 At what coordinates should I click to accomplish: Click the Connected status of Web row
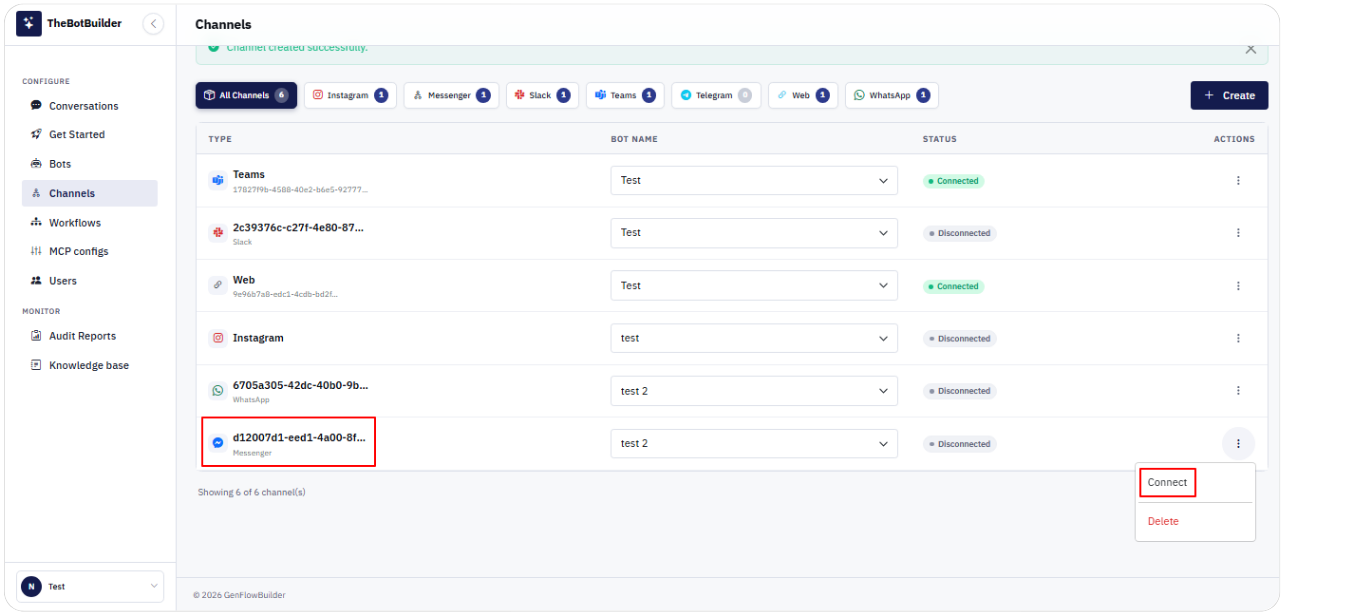pos(953,286)
